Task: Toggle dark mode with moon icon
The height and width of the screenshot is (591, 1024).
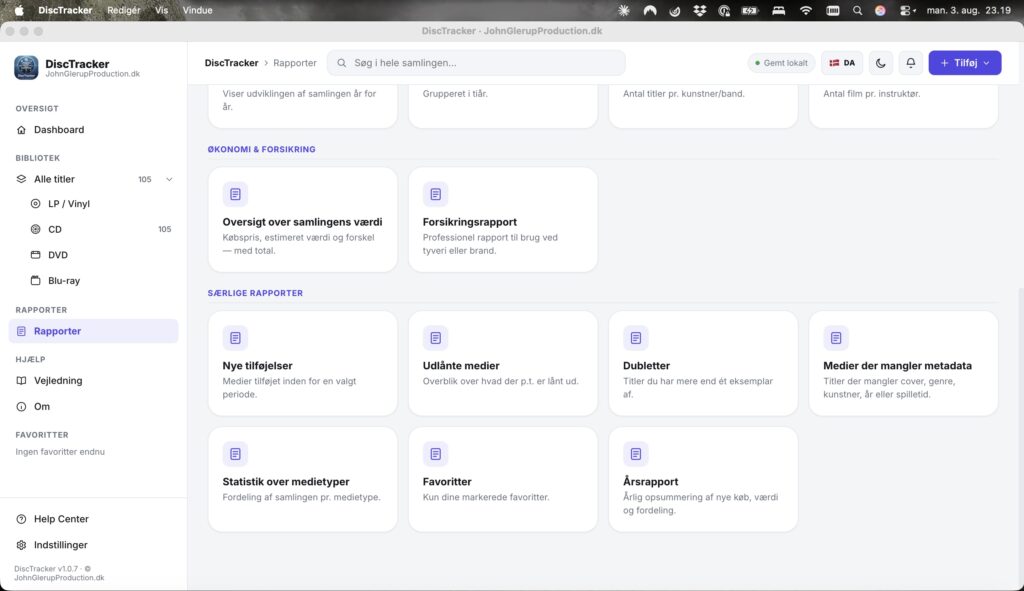Action: (880, 63)
